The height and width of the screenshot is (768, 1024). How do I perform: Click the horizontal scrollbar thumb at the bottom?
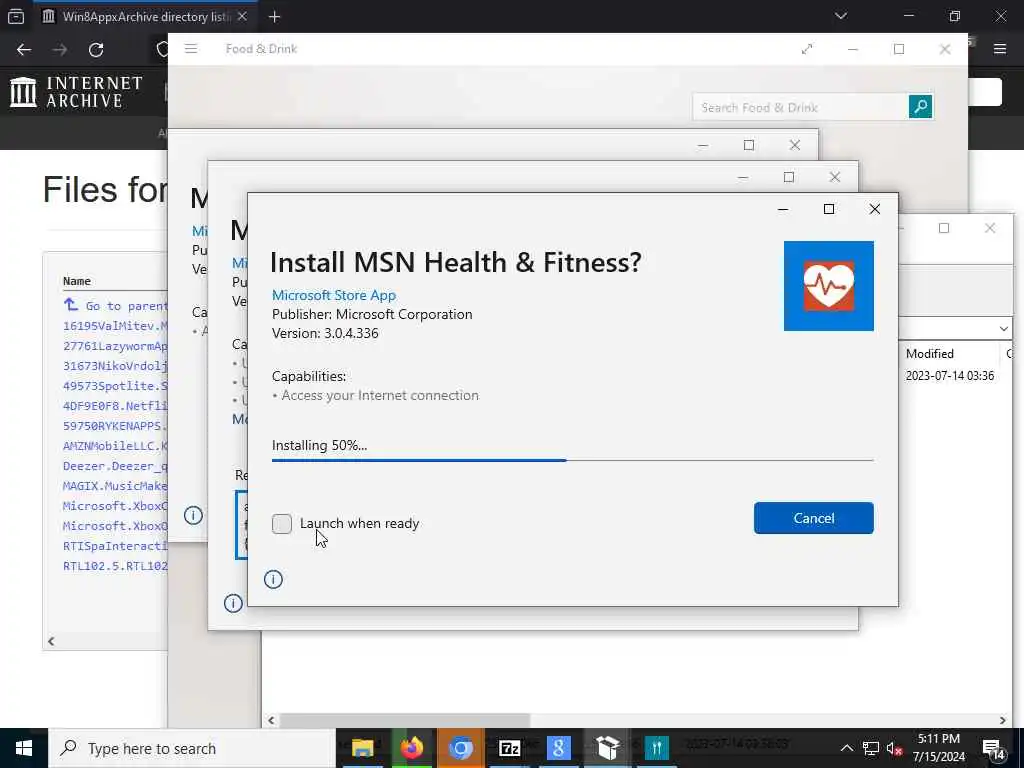point(404,720)
